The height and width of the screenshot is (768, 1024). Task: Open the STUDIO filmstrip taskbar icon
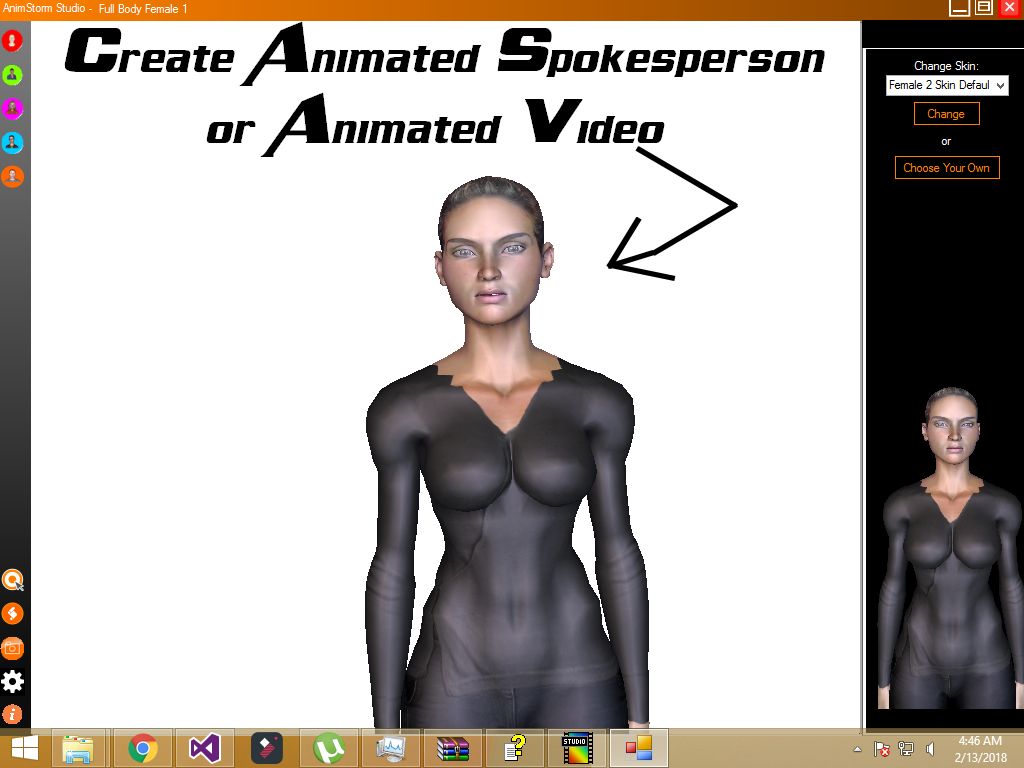click(577, 748)
